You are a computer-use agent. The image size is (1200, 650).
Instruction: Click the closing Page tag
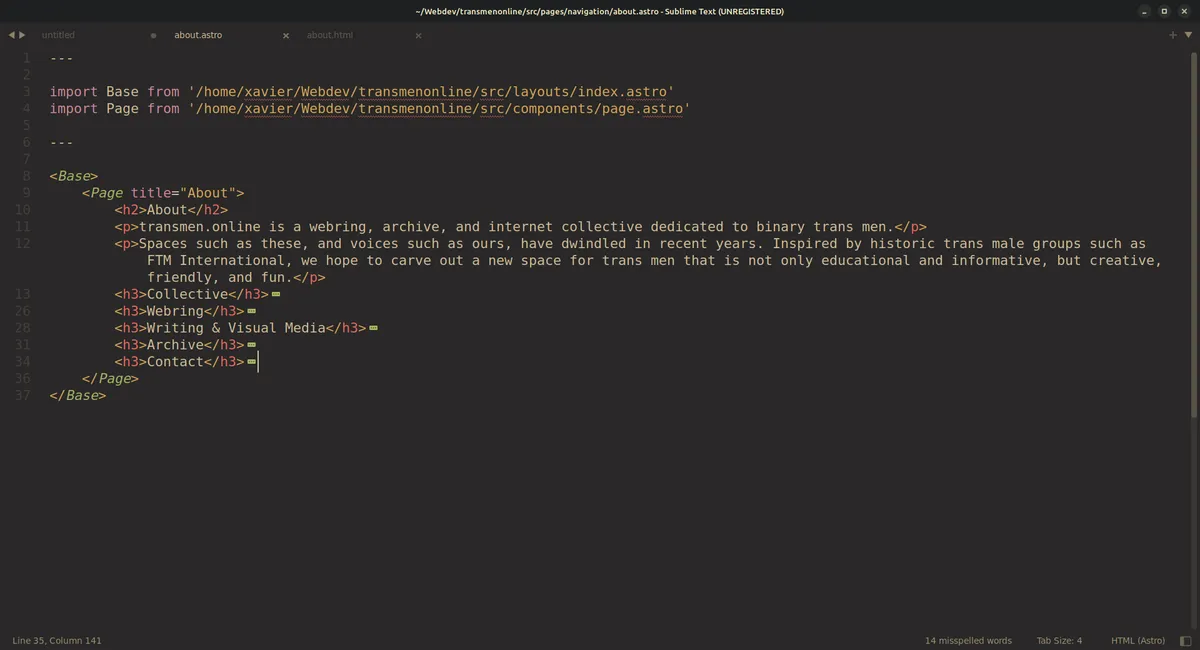tap(110, 379)
